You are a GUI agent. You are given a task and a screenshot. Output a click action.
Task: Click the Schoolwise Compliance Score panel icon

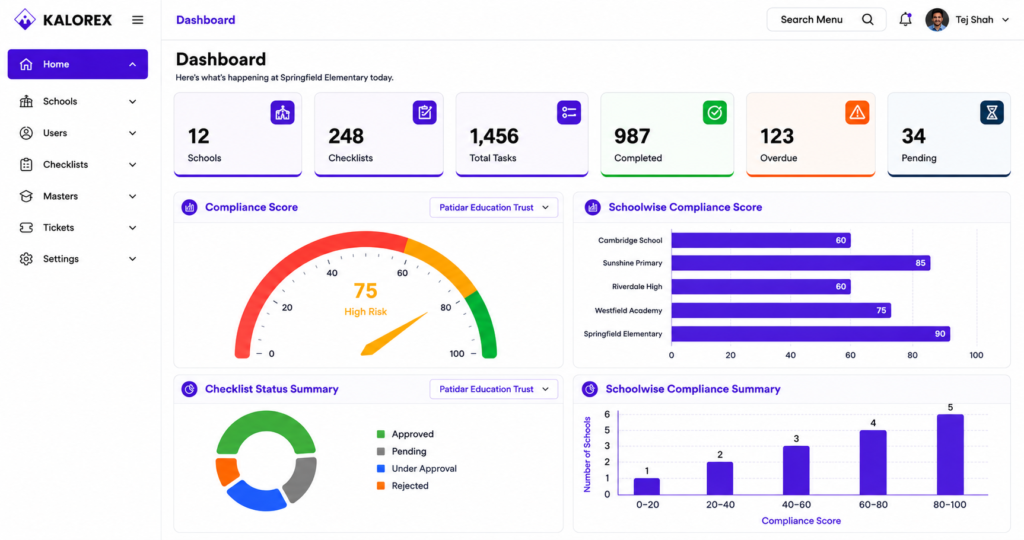click(592, 208)
